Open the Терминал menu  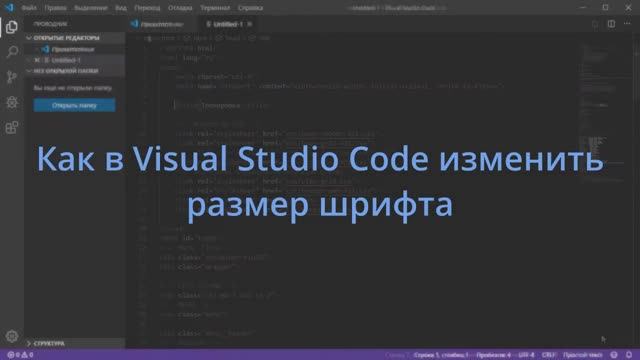point(215,8)
